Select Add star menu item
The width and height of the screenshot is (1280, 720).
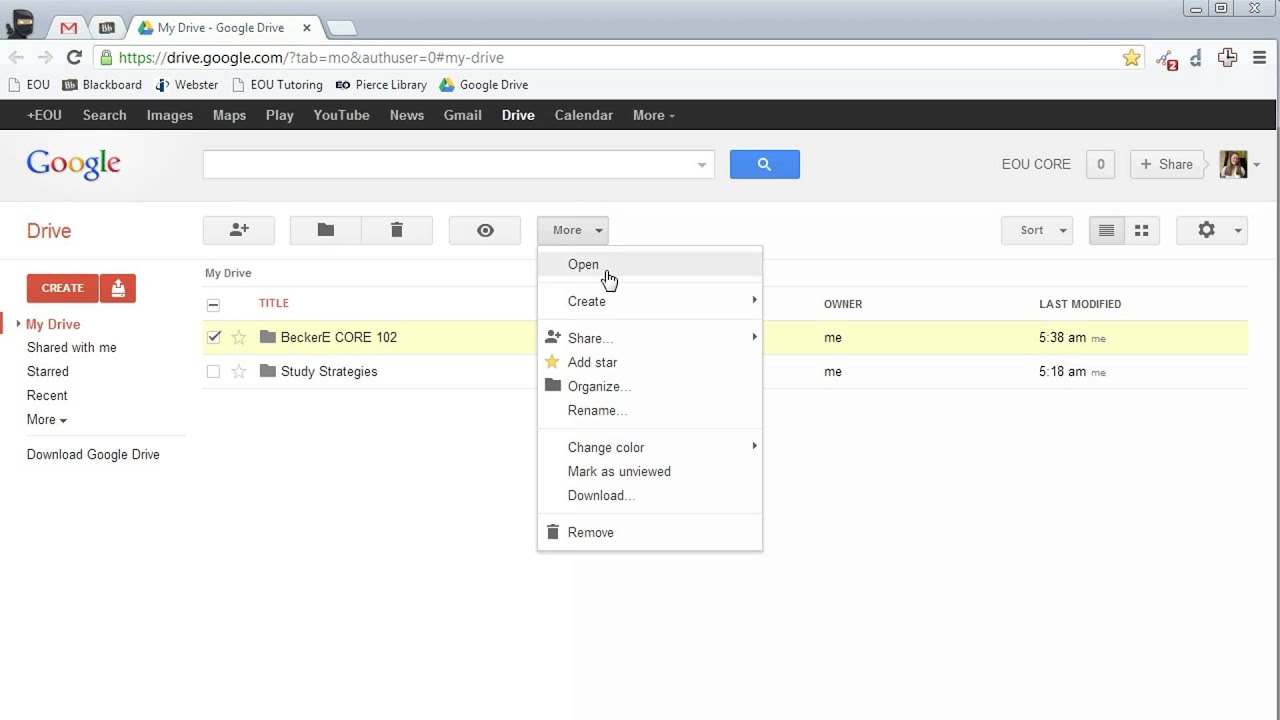[650, 362]
